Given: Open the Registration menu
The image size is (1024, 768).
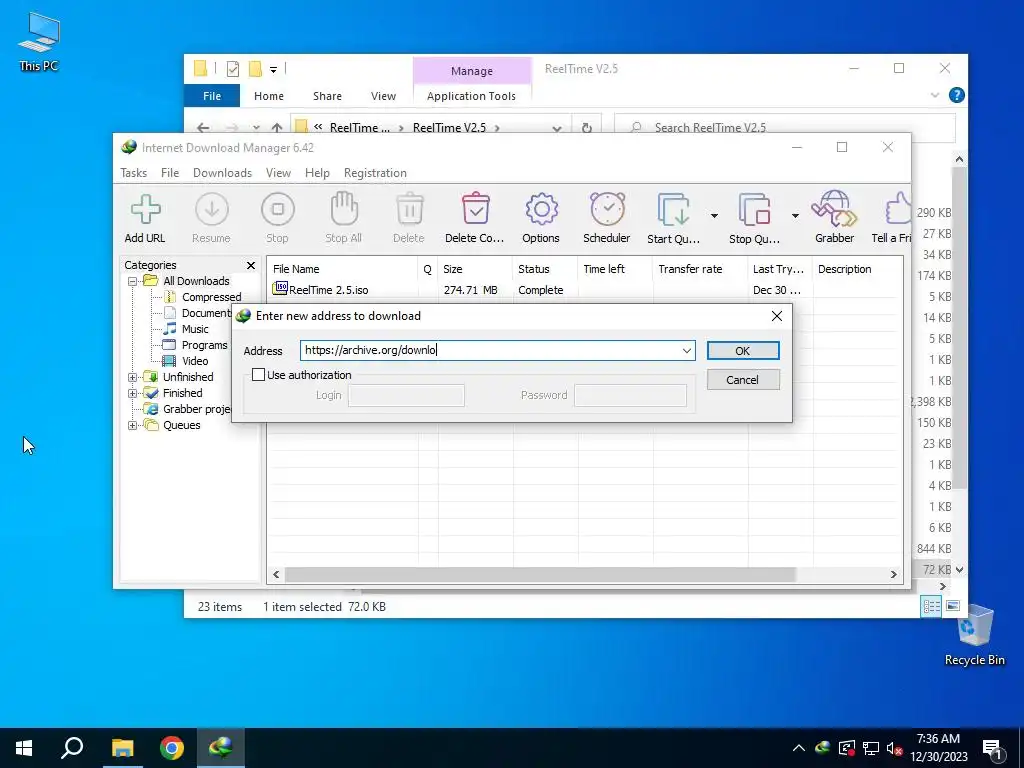Looking at the screenshot, I should point(375,173).
